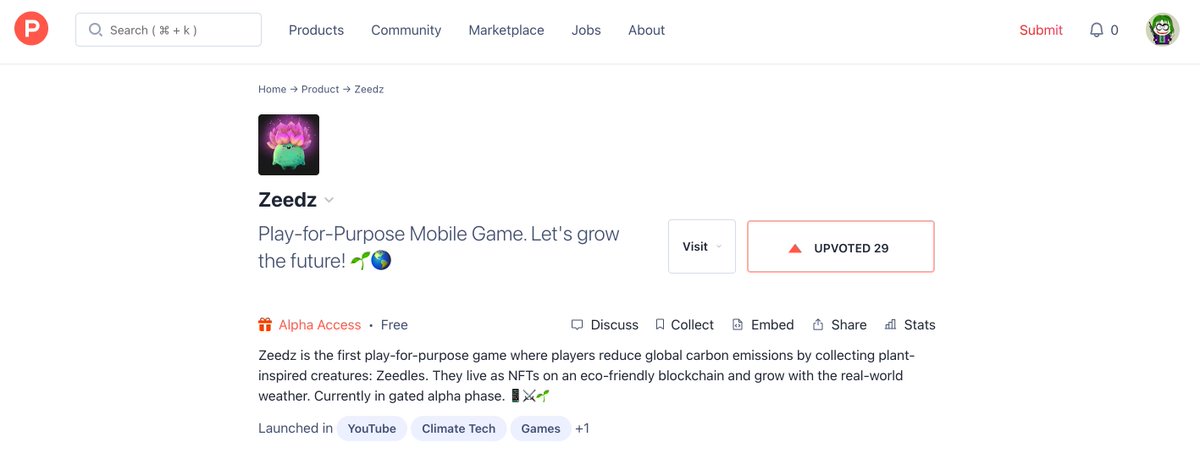Open the user avatar profile menu

[x=1162, y=30]
